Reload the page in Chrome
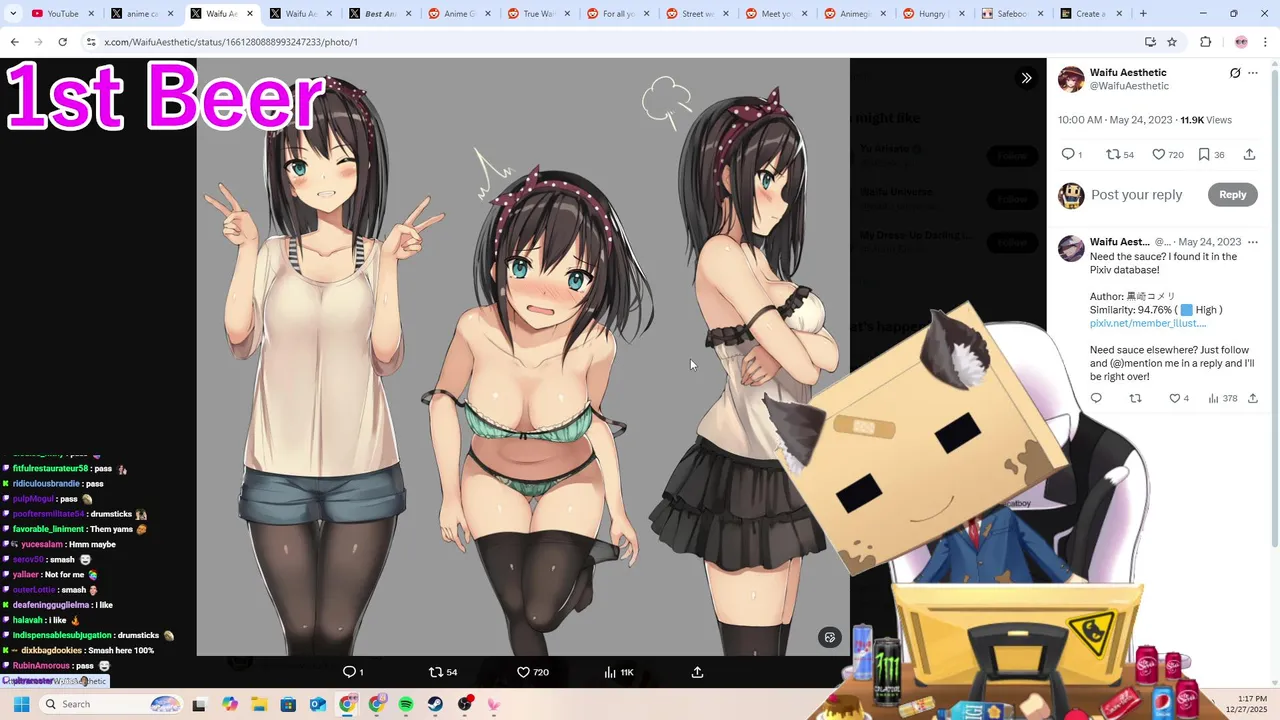Image resolution: width=1280 pixels, height=720 pixels. pyautogui.click(x=62, y=42)
